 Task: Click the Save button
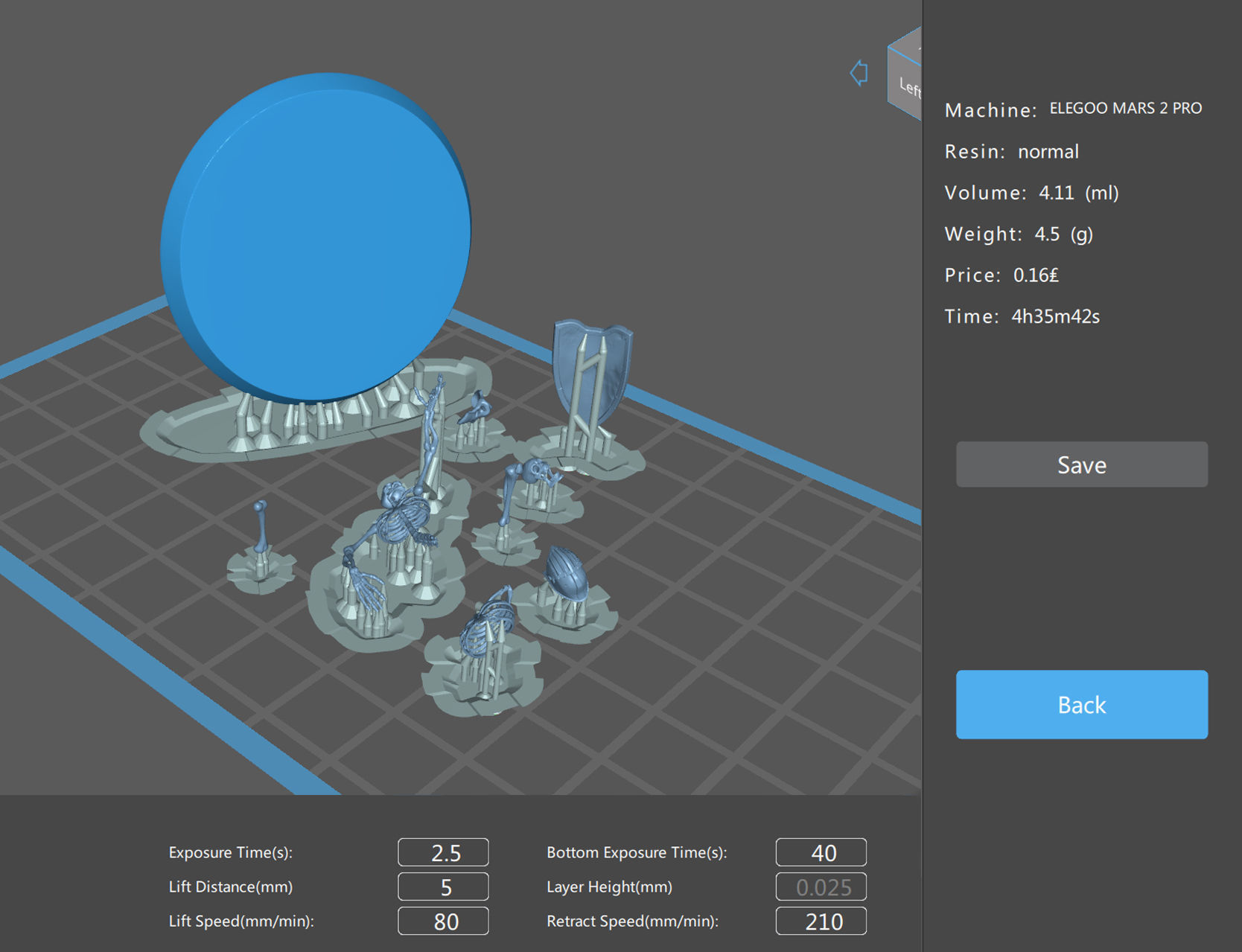pos(1081,464)
